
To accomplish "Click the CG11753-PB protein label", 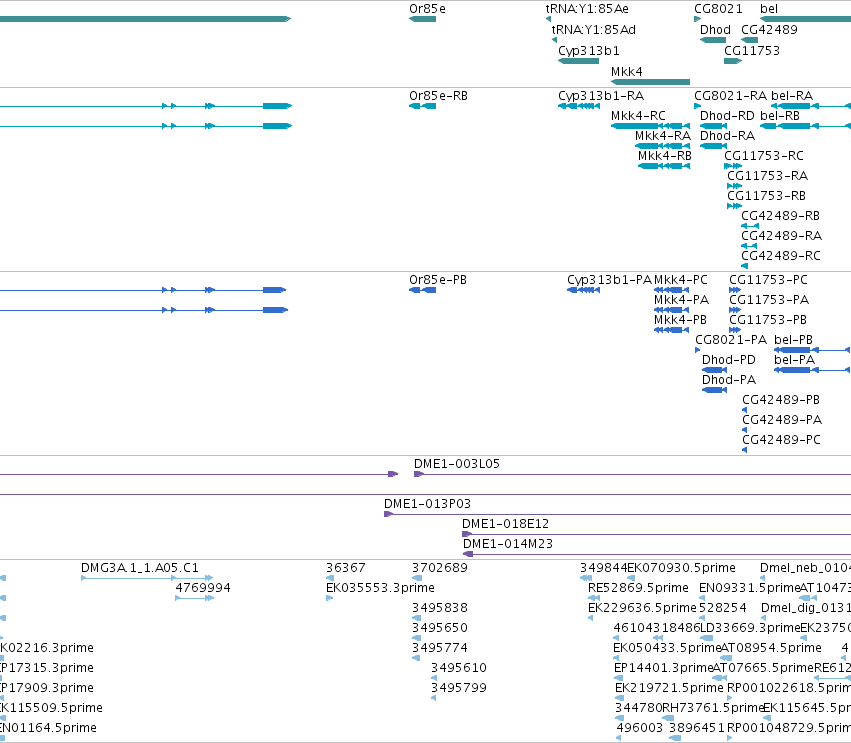I will pyautogui.click(x=768, y=321).
